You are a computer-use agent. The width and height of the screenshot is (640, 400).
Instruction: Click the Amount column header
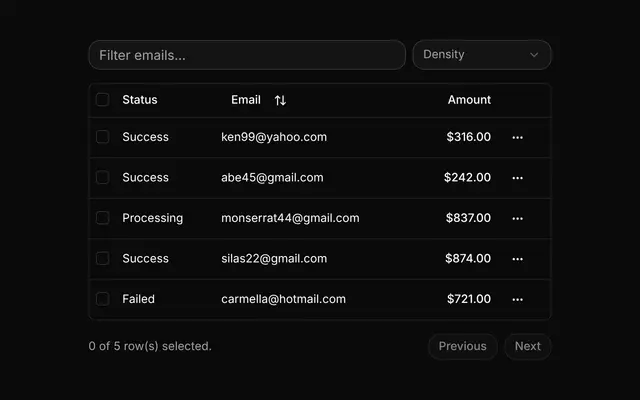(469, 100)
